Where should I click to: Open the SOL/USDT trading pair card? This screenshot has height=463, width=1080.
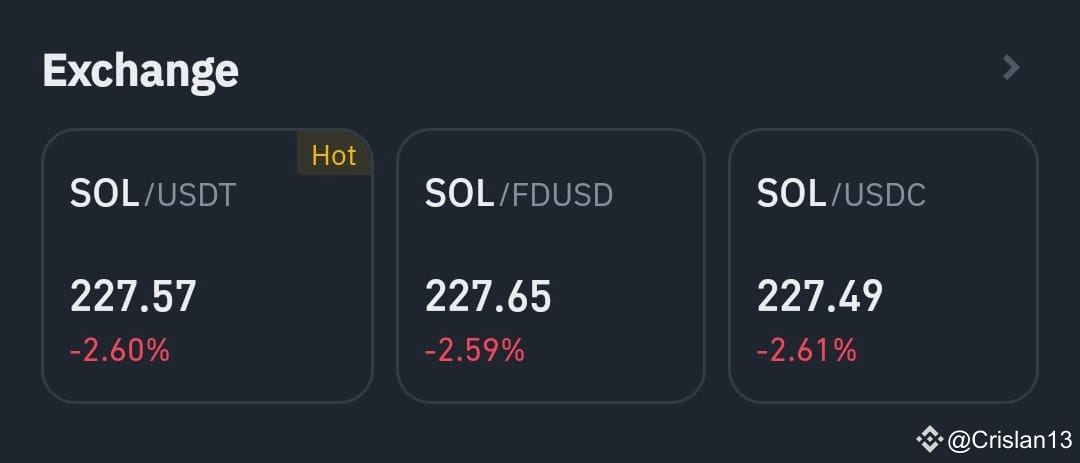tap(207, 265)
